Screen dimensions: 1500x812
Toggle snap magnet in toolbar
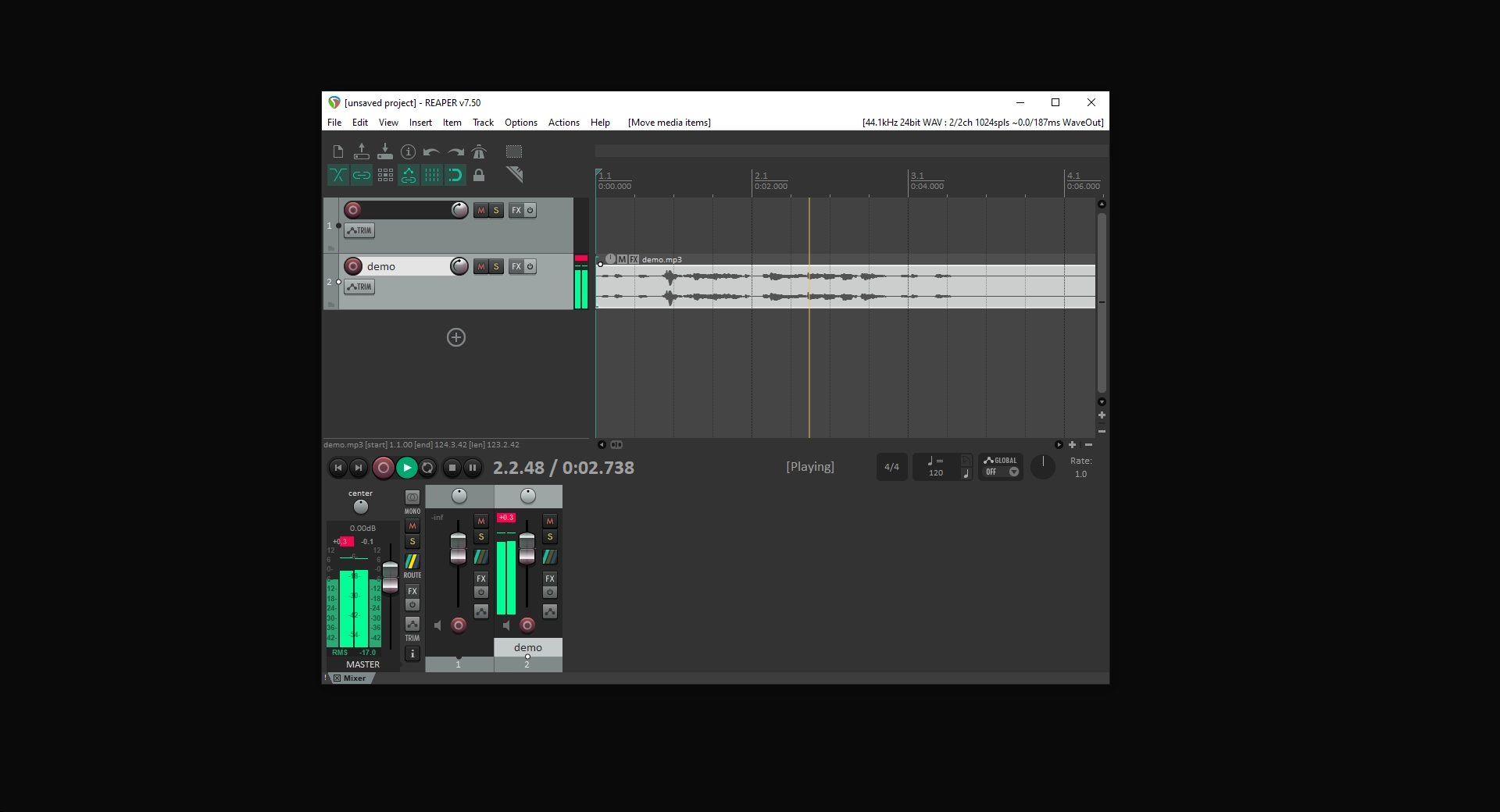click(x=455, y=176)
